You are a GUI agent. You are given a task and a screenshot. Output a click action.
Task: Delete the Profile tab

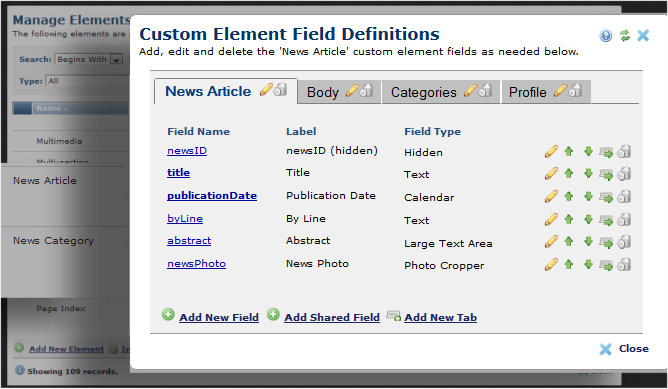575,90
